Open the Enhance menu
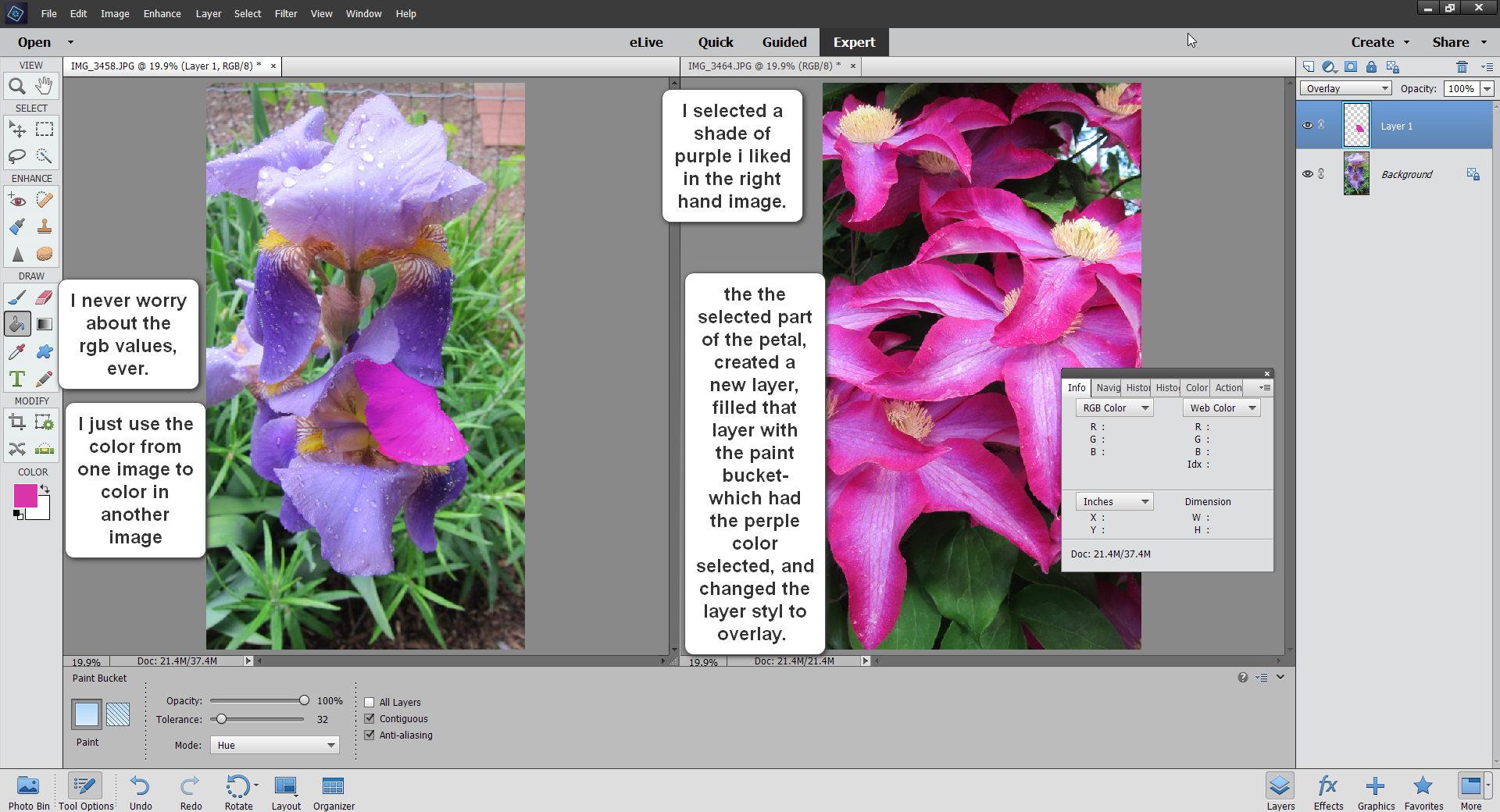Viewport: 1500px width, 812px height. (x=161, y=13)
